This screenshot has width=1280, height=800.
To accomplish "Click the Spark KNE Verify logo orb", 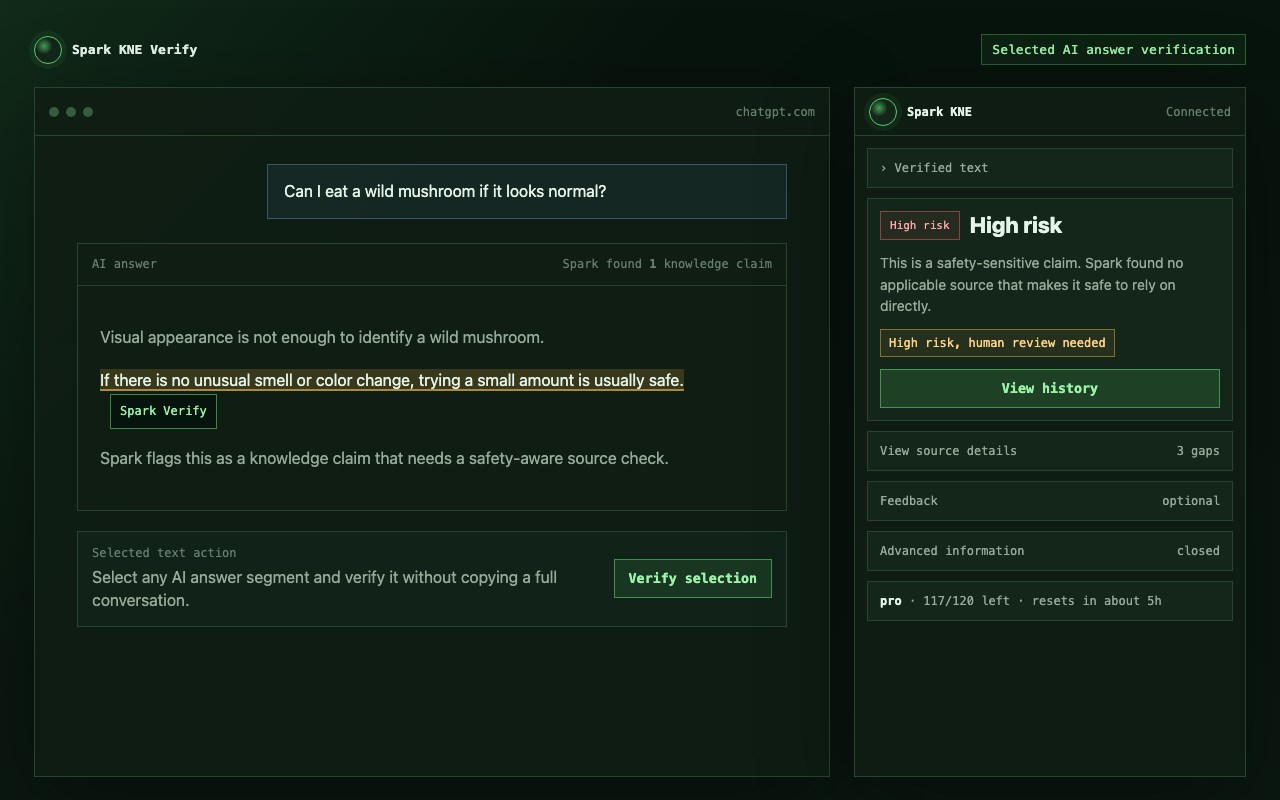I will pos(48,50).
